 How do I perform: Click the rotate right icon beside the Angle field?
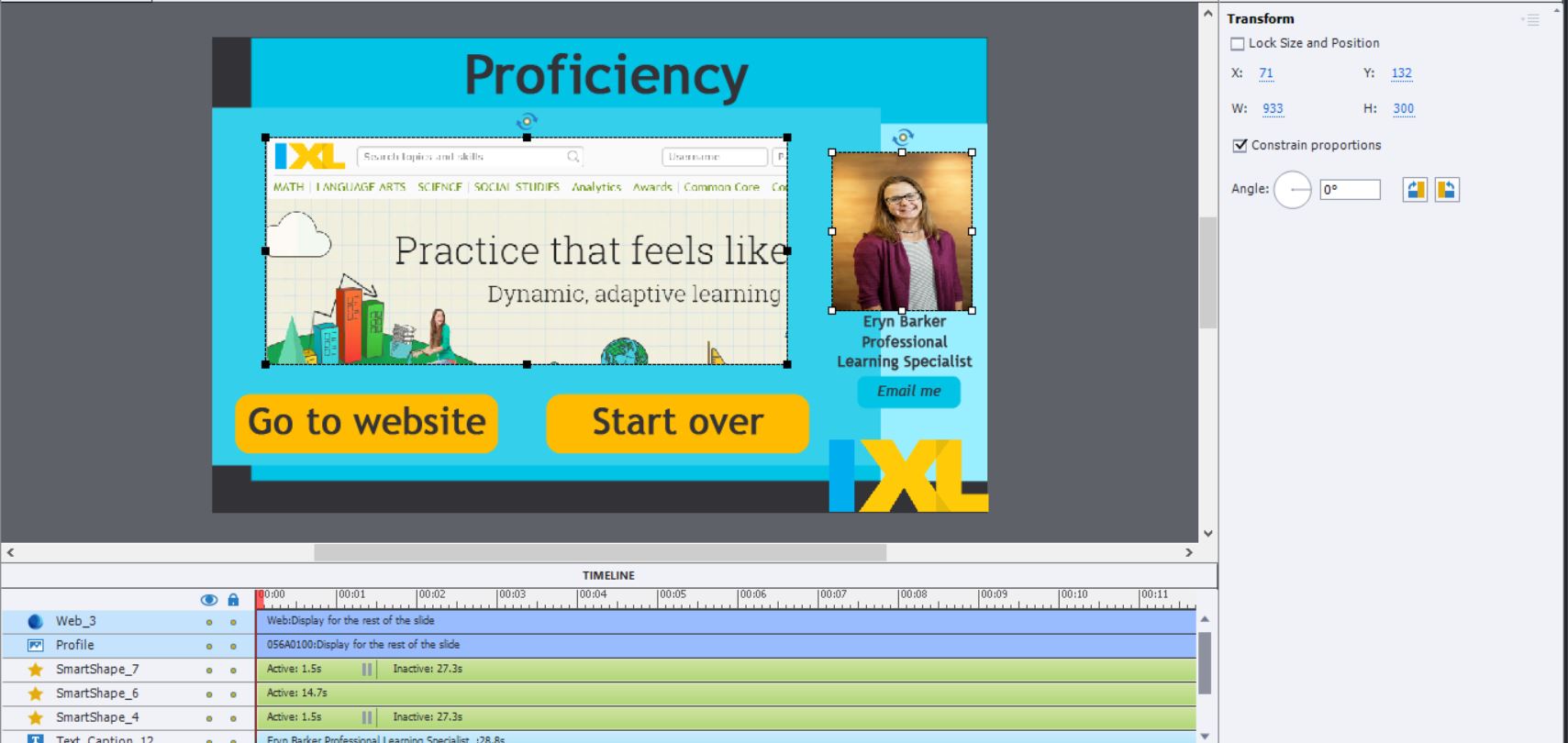(1447, 190)
